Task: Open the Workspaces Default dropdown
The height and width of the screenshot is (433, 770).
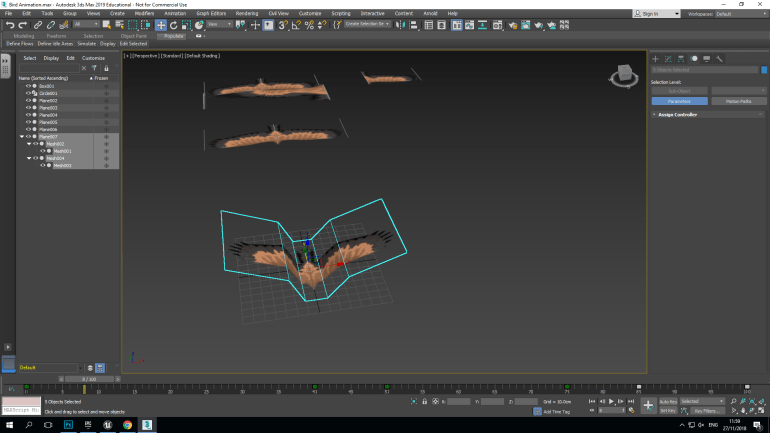Action: click(741, 14)
